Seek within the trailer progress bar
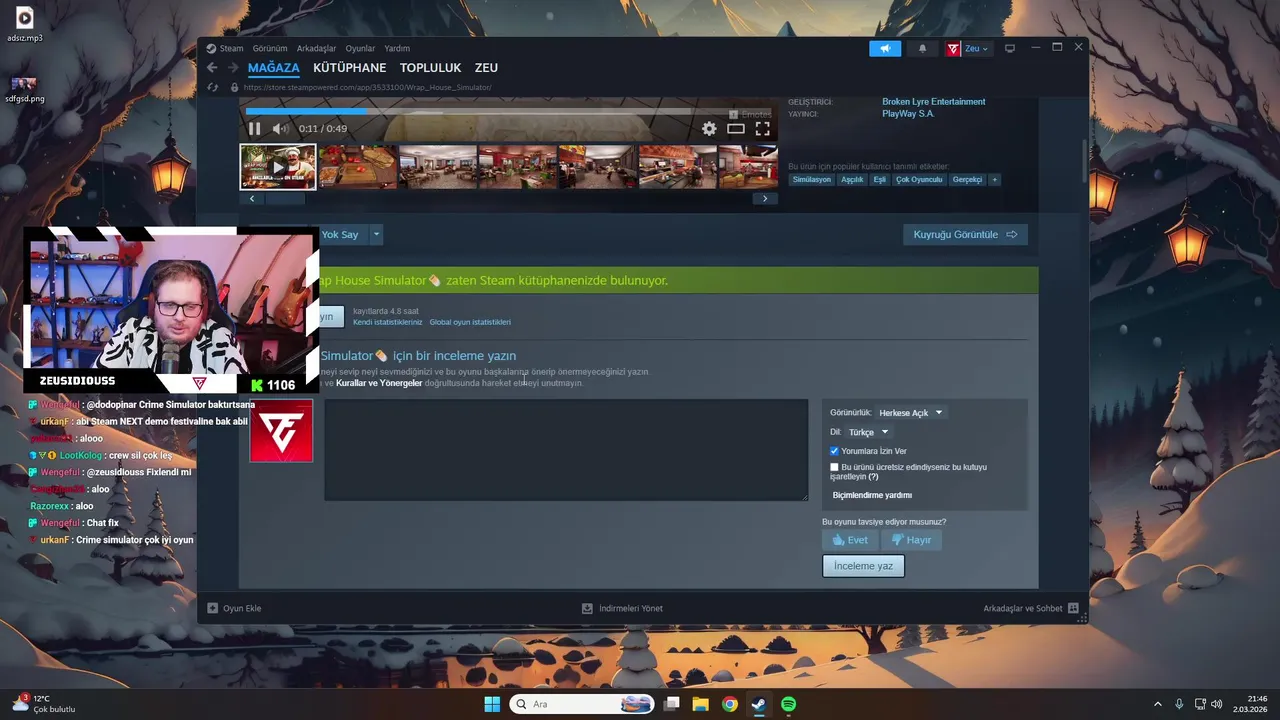Image resolution: width=1280 pixels, height=720 pixels. click(508, 111)
